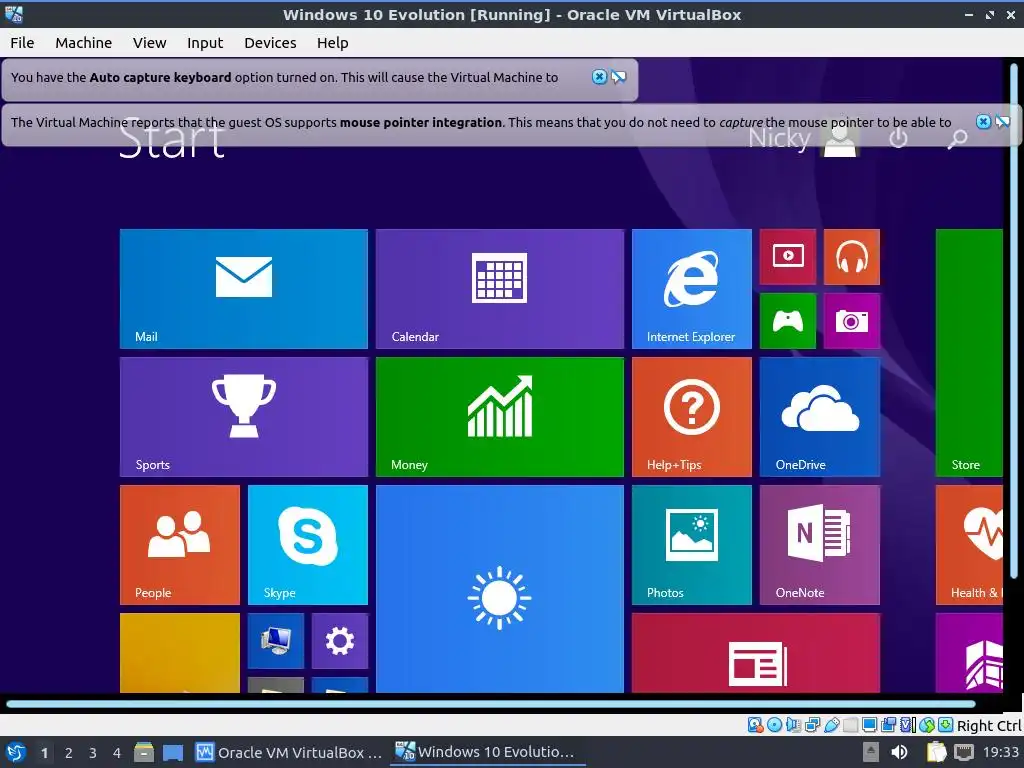Image resolution: width=1024 pixels, height=768 pixels.
Task: Open the OneNote tile
Action: click(x=820, y=545)
